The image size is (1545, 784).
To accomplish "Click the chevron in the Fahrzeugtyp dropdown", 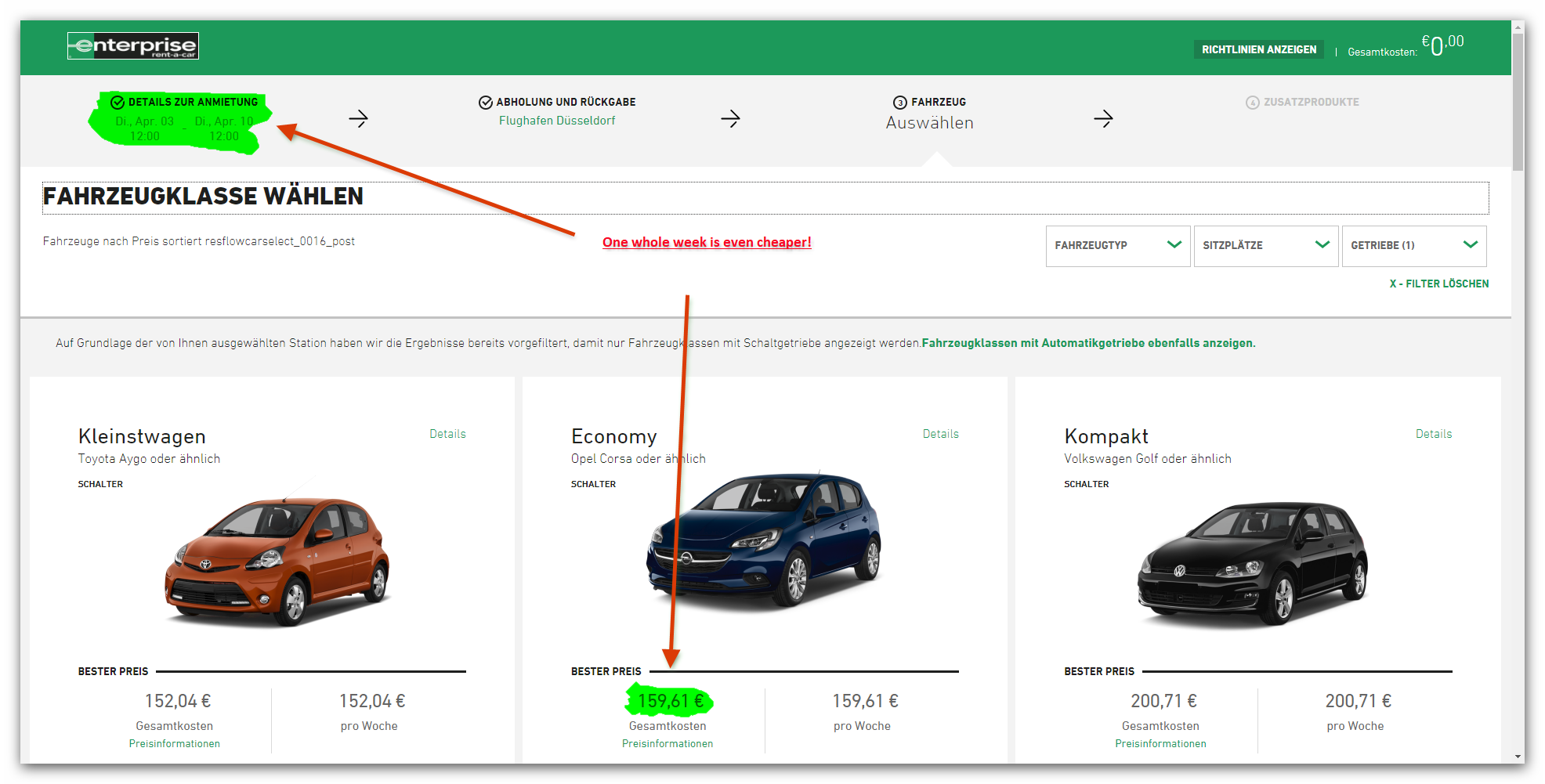I will (1174, 244).
